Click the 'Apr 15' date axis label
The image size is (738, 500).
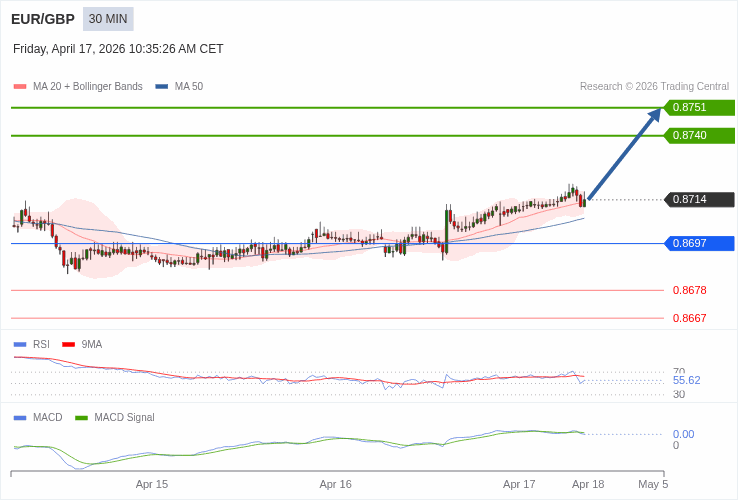tap(152, 484)
